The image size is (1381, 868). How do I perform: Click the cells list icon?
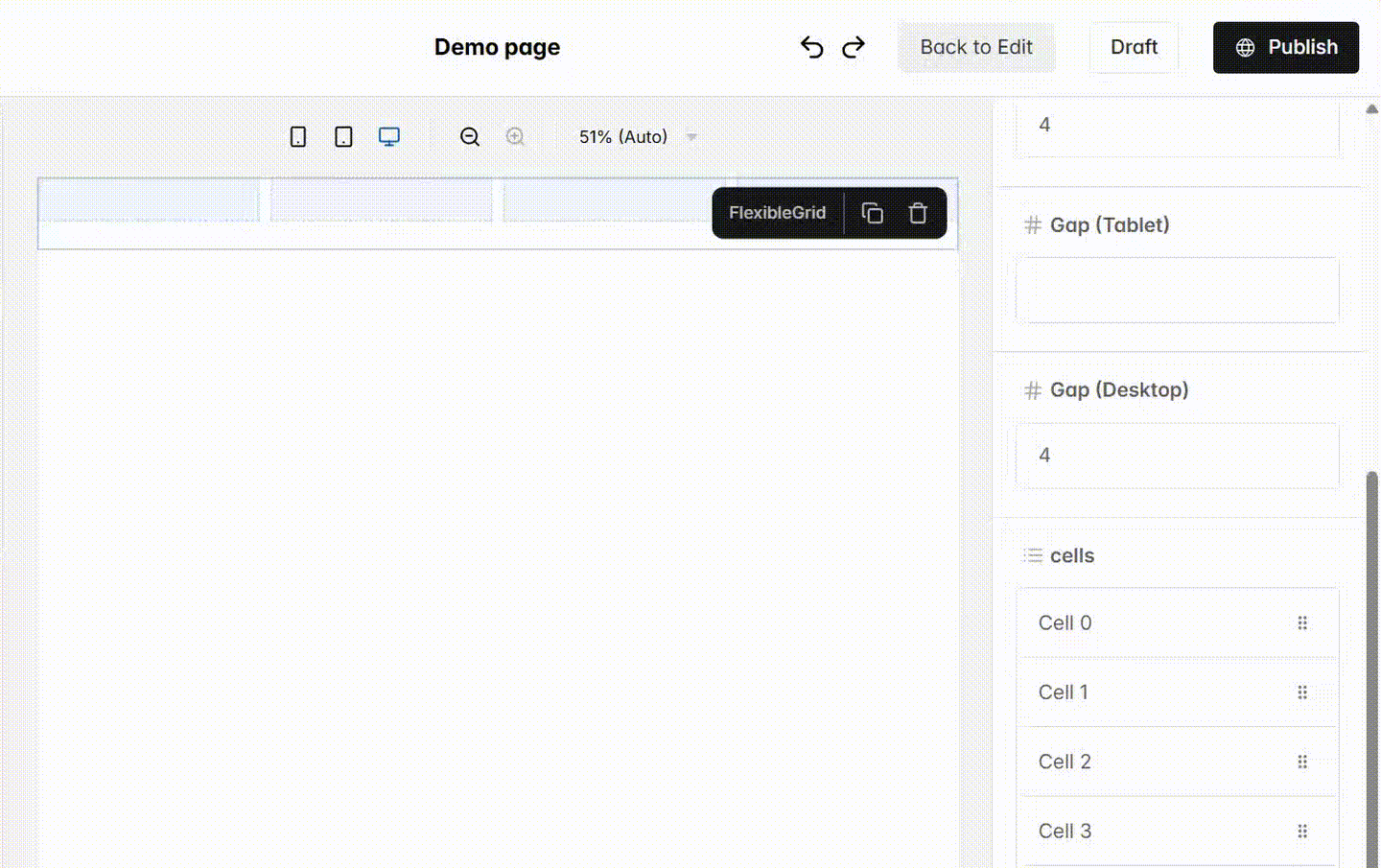[1033, 554]
